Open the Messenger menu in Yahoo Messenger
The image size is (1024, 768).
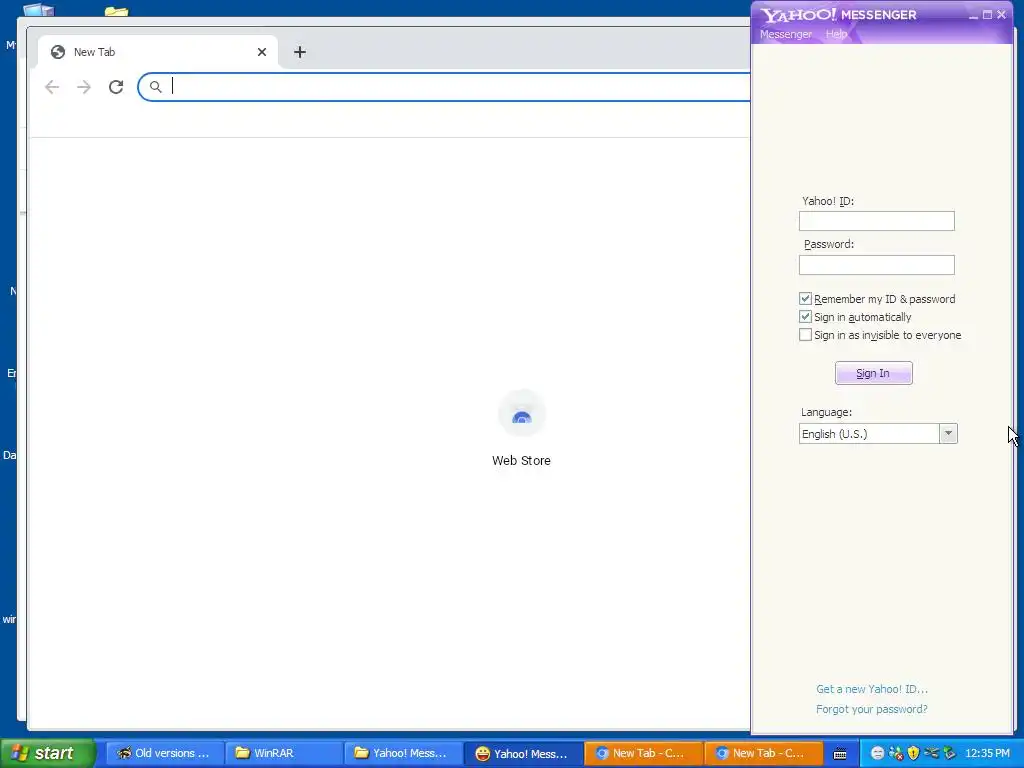[x=786, y=34]
